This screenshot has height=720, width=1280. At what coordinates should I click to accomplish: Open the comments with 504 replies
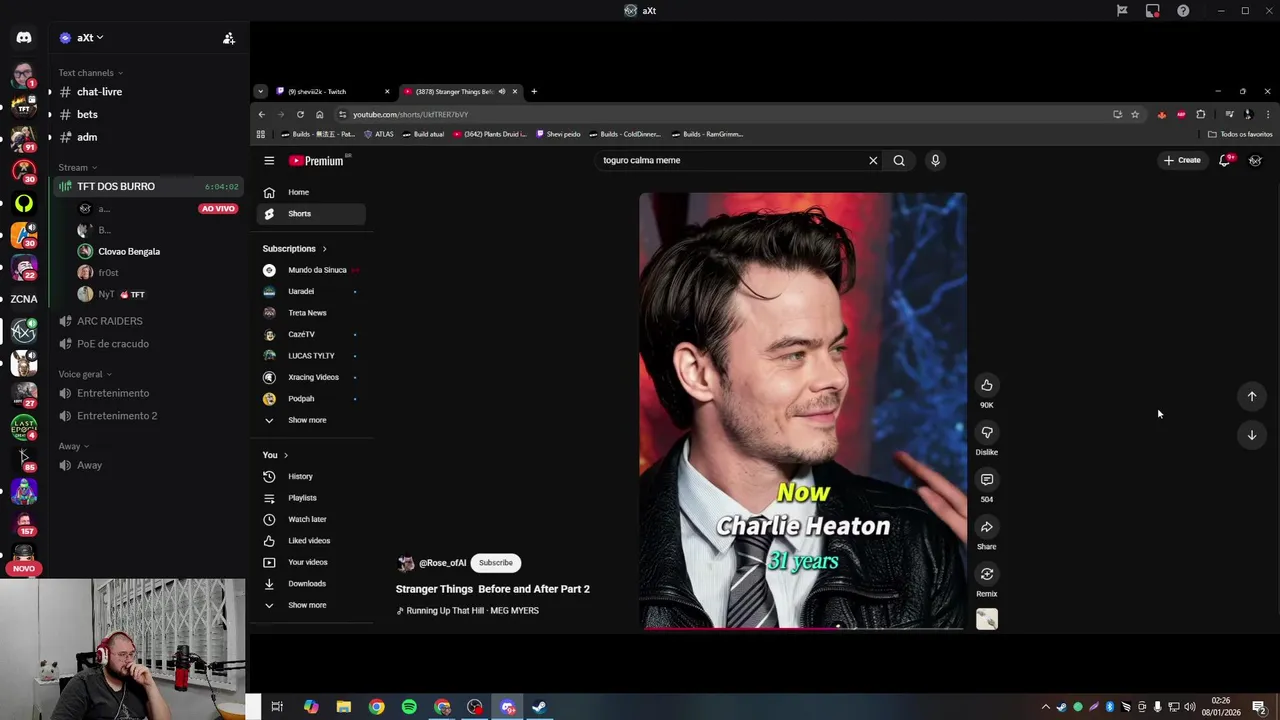click(x=986, y=480)
